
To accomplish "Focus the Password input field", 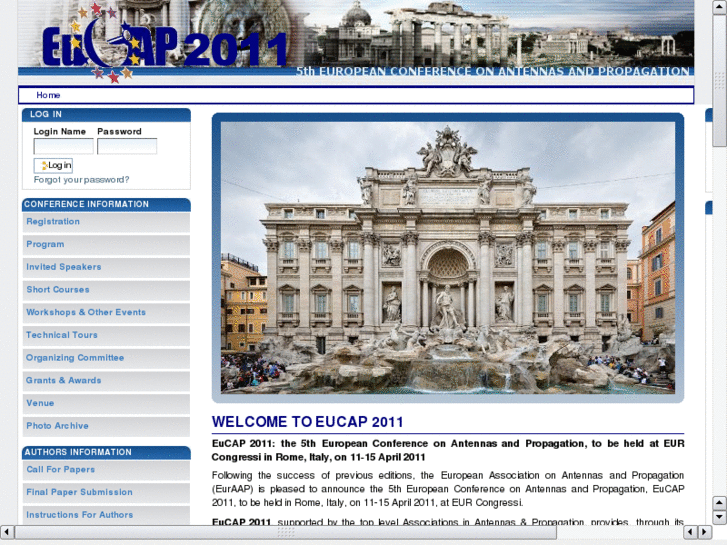I will pyautogui.click(x=127, y=147).
